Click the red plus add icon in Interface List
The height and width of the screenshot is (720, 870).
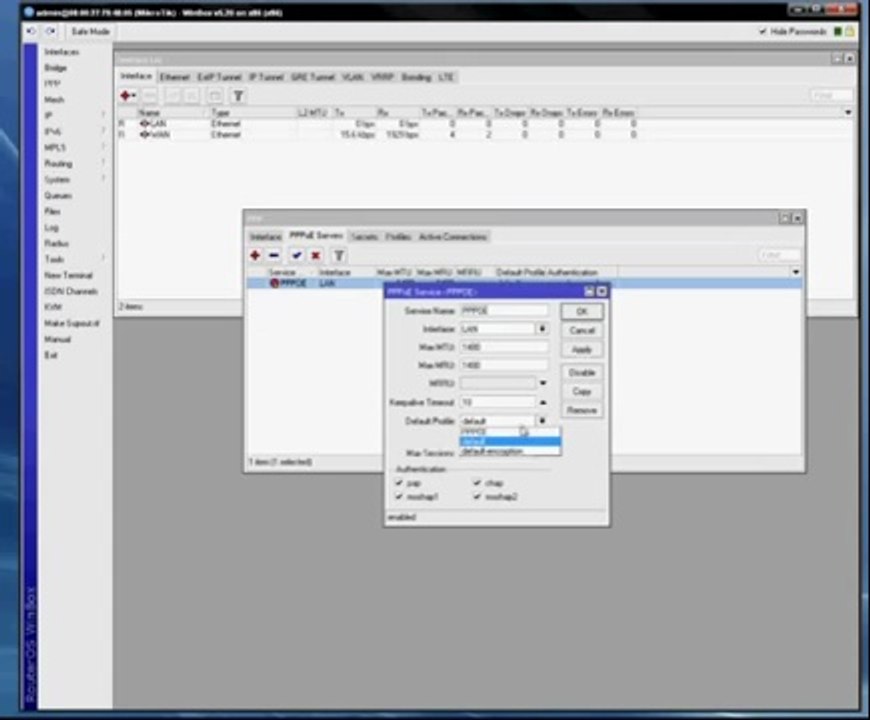[x=128, y=96]
